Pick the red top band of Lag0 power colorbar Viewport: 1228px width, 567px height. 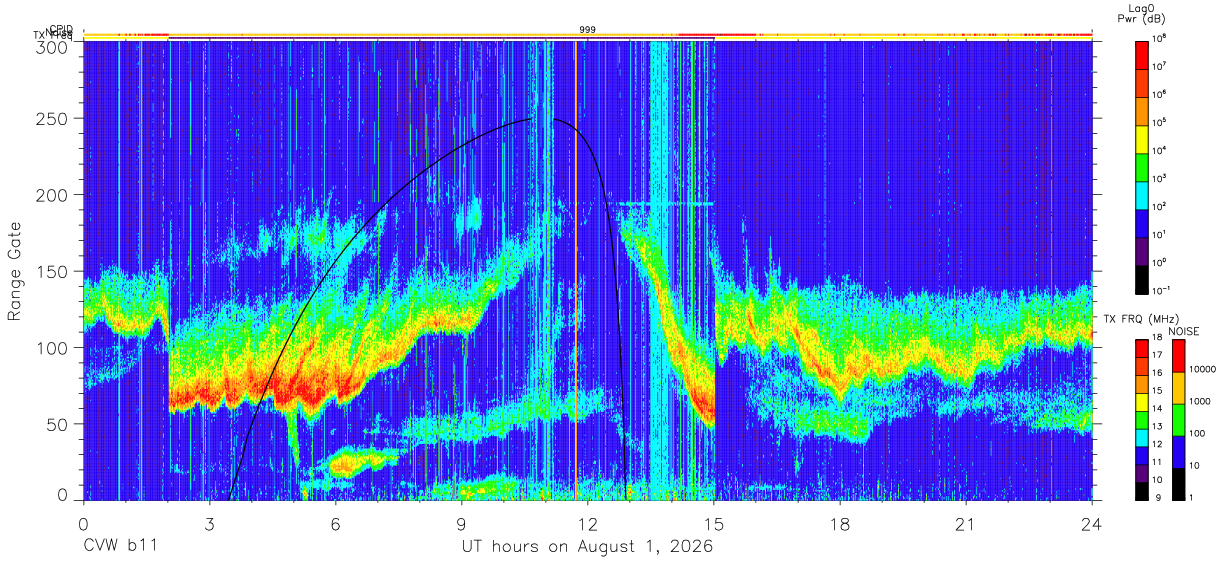1142,54
